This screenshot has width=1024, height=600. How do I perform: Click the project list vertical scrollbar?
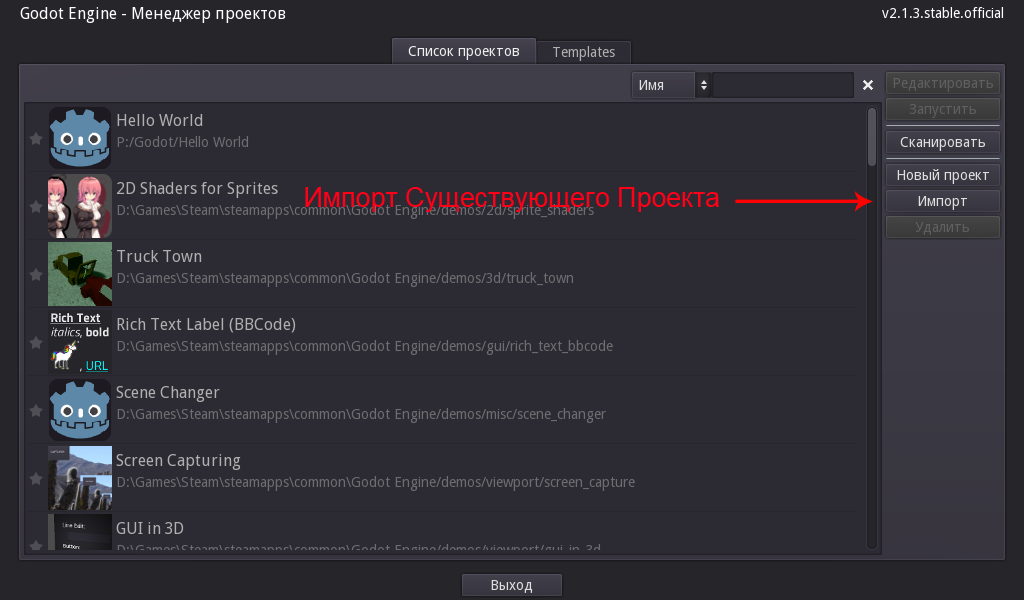pyautogui.click(x=872, y=136)
